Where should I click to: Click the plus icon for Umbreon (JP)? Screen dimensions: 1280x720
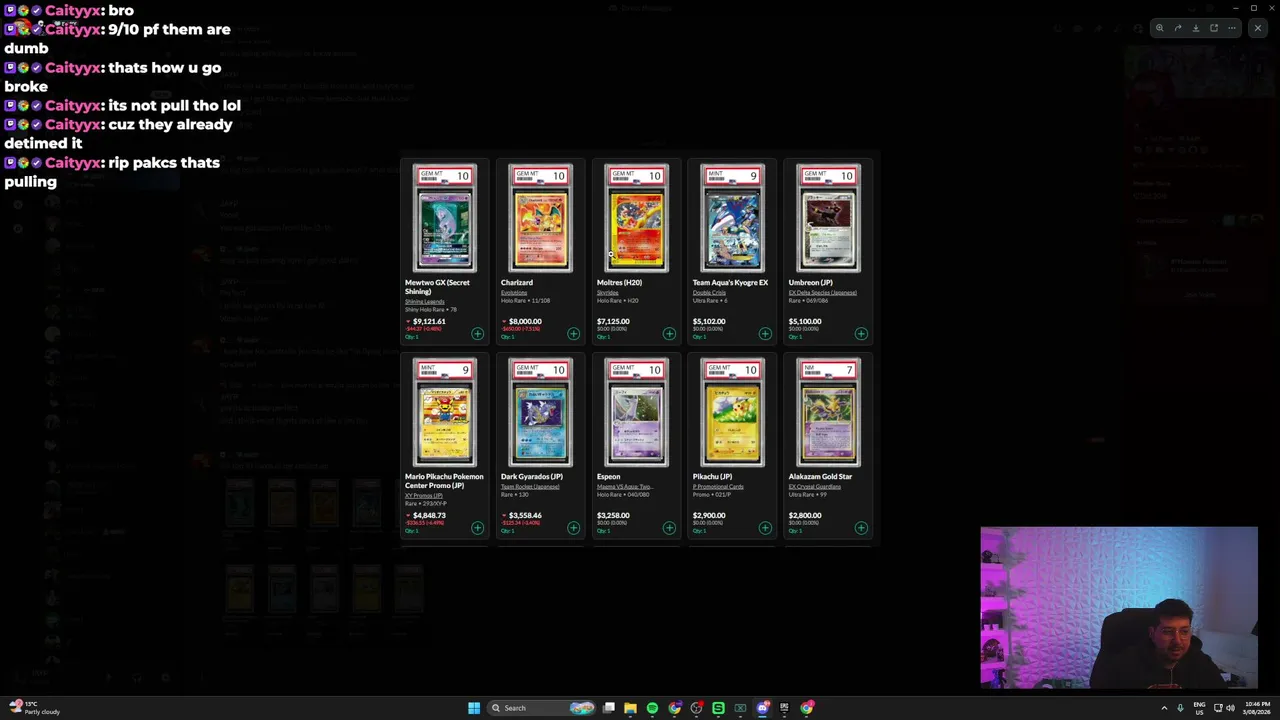tap(861, 334)
